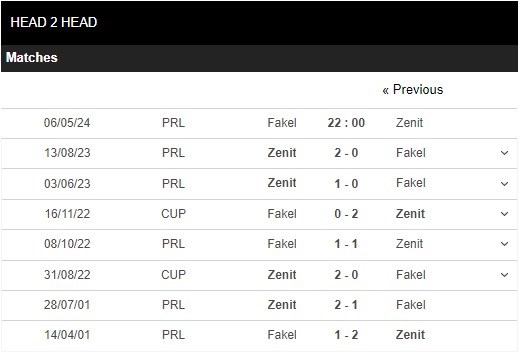Expand the 31/08/22 CUP match chevron
519x362 pixels.
coord(504,275)
